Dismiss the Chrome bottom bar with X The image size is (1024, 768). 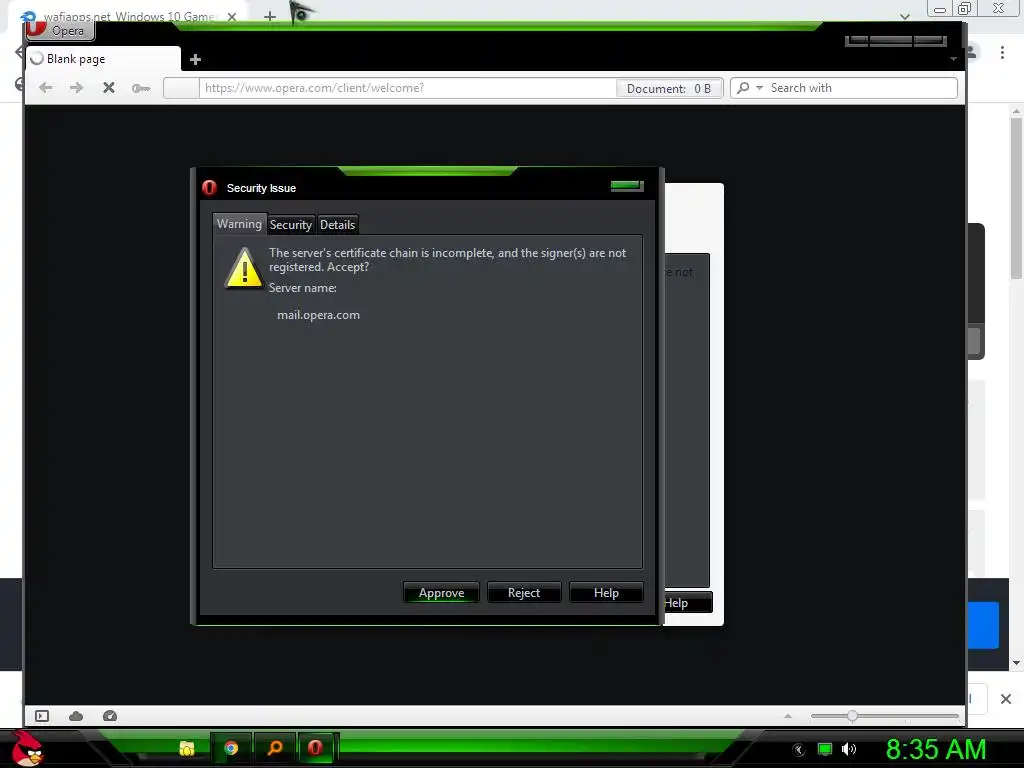point(1006,699)
